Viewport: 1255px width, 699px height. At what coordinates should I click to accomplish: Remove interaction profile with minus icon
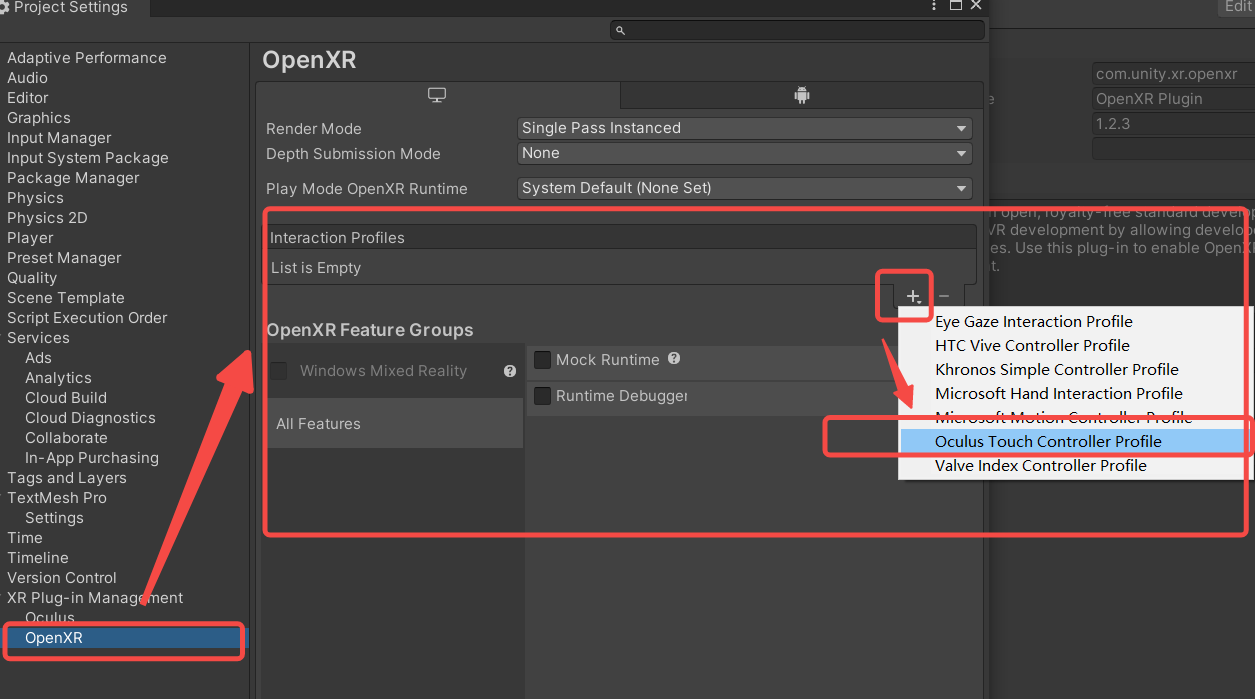pos(944,297)
